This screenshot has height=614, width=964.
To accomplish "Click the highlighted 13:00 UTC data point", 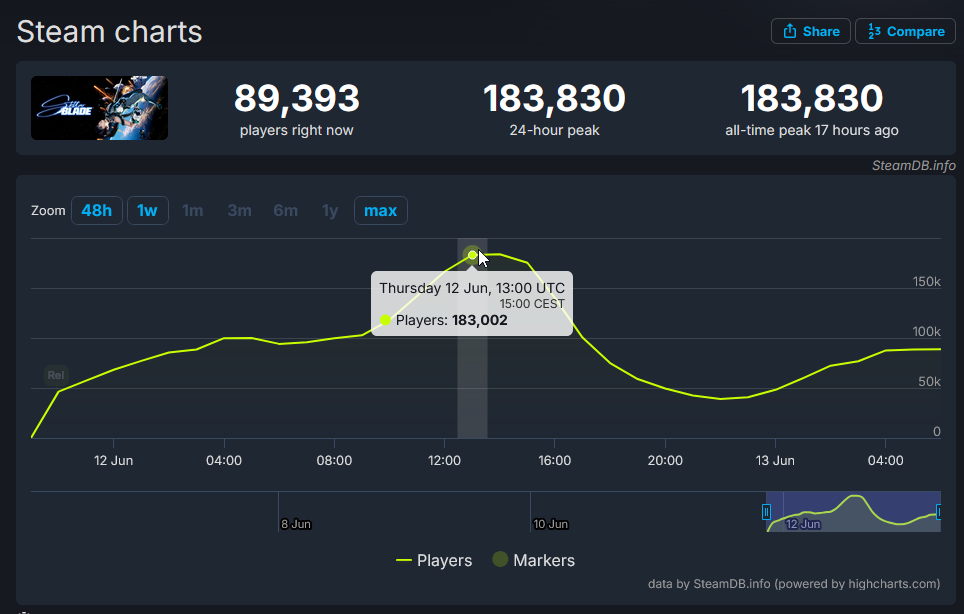I will [472, 255].
